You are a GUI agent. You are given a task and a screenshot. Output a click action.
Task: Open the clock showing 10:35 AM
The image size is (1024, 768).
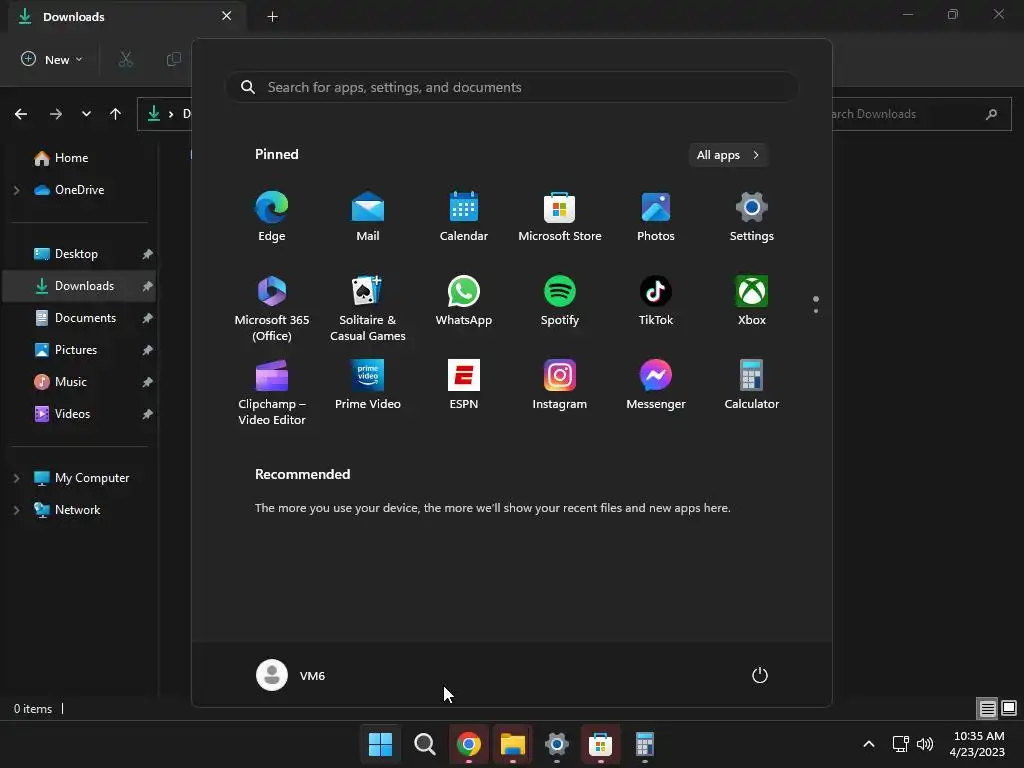[977, 744]
